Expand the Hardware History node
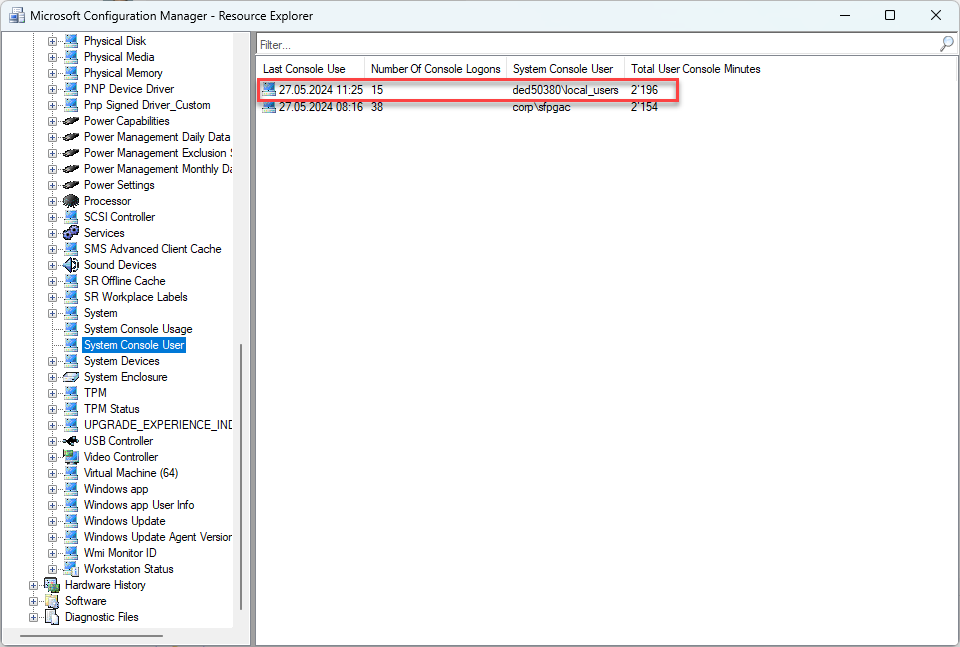The image size is (960, 647). 33,585
